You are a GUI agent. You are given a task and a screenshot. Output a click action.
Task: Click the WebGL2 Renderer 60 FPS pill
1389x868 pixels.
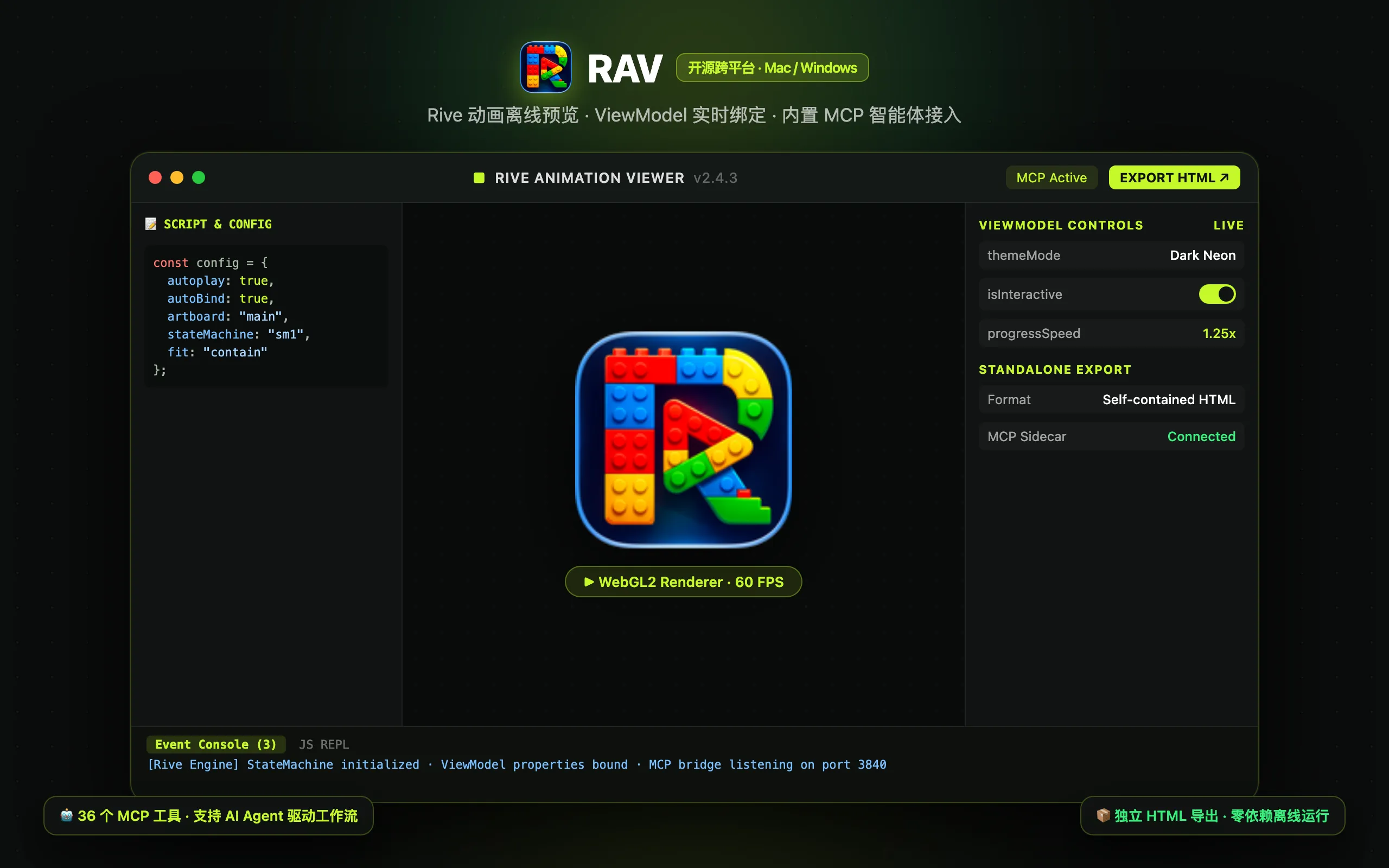pyautogui.click(x=683, y=582)
